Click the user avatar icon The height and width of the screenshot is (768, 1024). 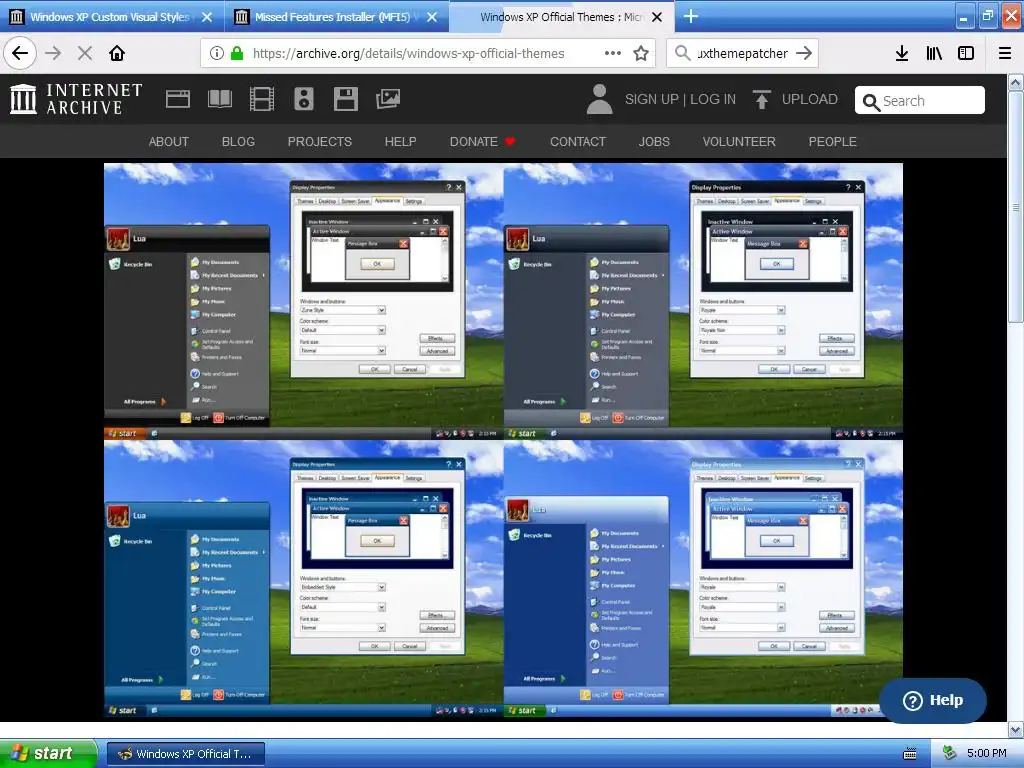600,99
